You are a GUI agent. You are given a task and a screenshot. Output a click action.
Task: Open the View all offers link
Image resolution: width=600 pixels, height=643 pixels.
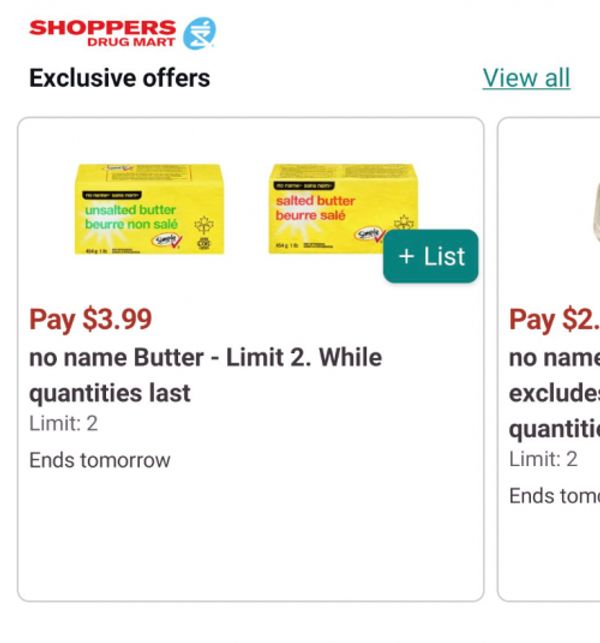(526, 78)
